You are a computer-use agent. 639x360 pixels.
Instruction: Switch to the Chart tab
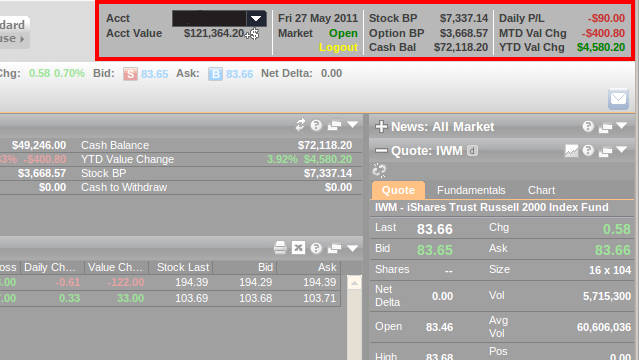click(x=541, y=190)
